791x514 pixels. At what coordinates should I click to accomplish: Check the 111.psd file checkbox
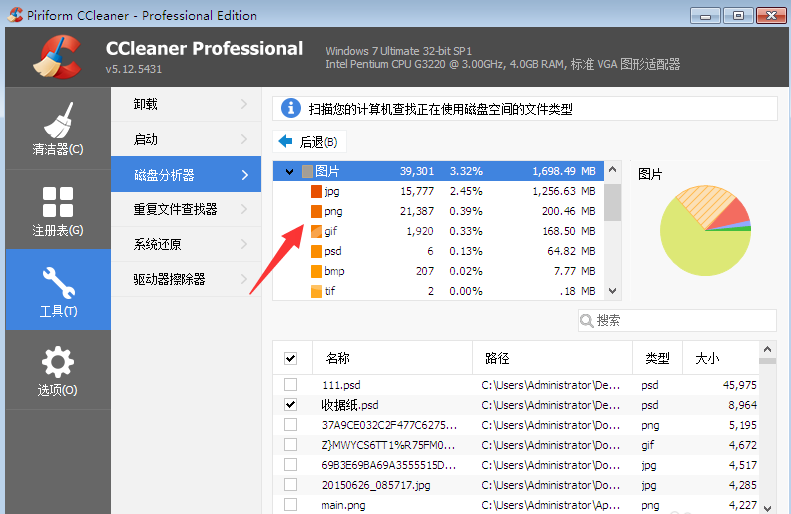point(291,385)
